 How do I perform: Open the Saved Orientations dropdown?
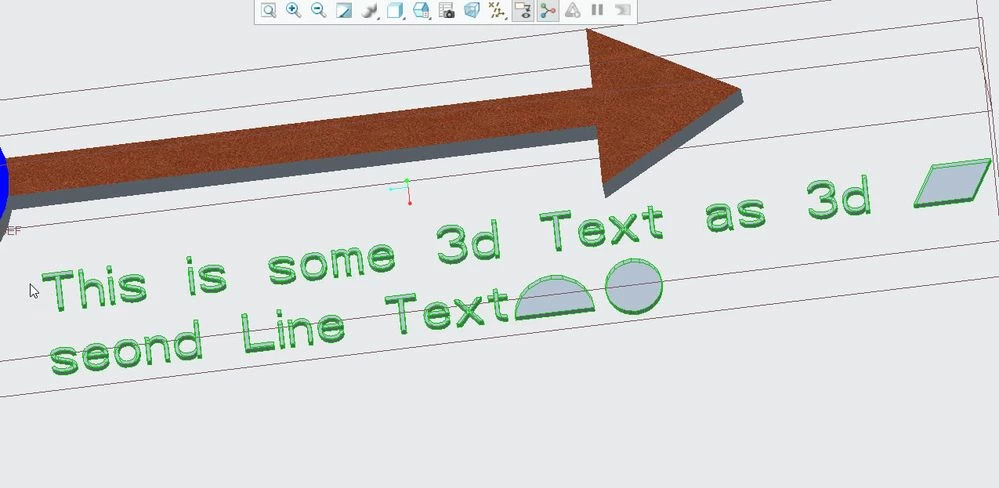tap(420, 10)
